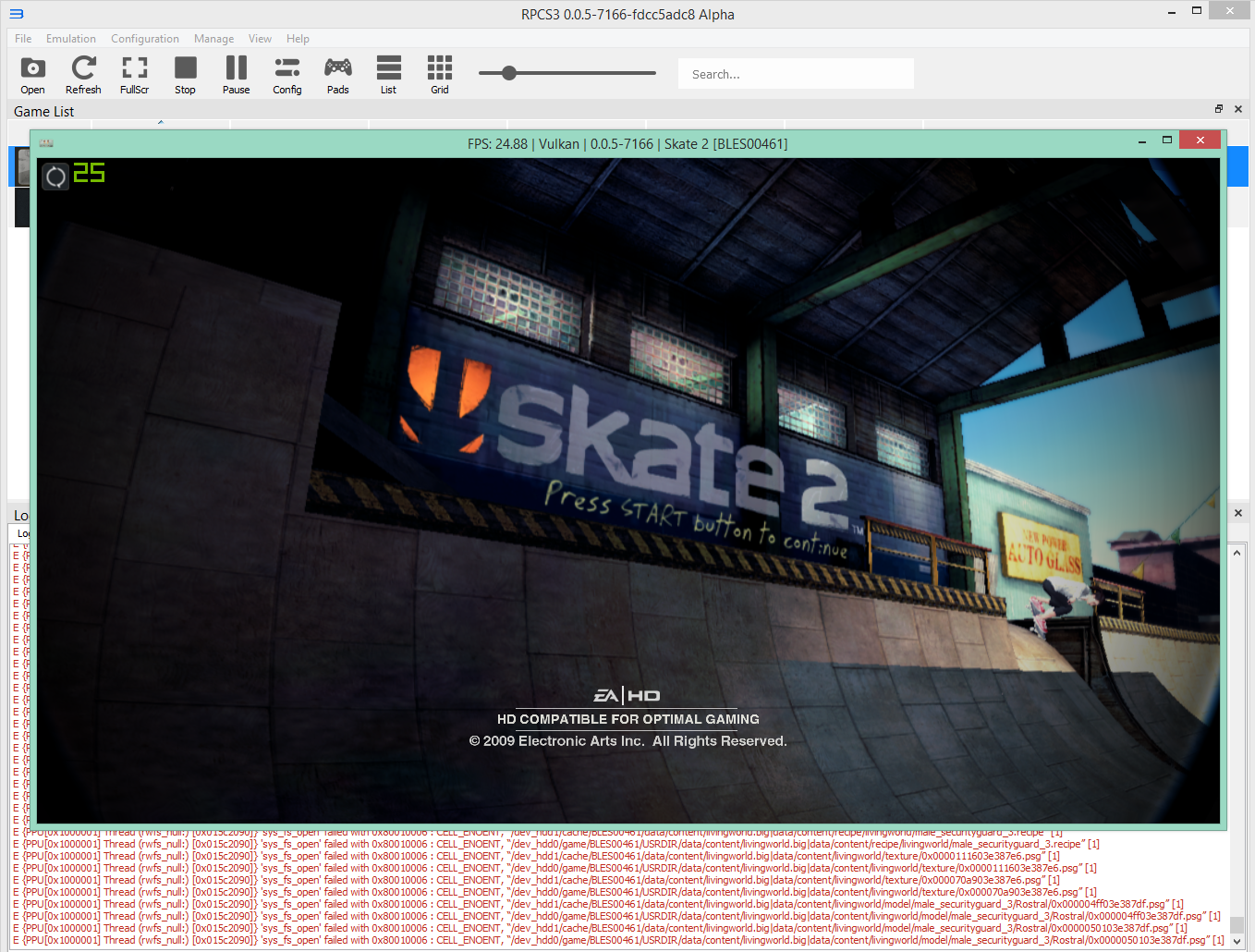This screenshot has width=1255, height=952.
Task: Click the Game List panel title
Action: click(43, 111)
